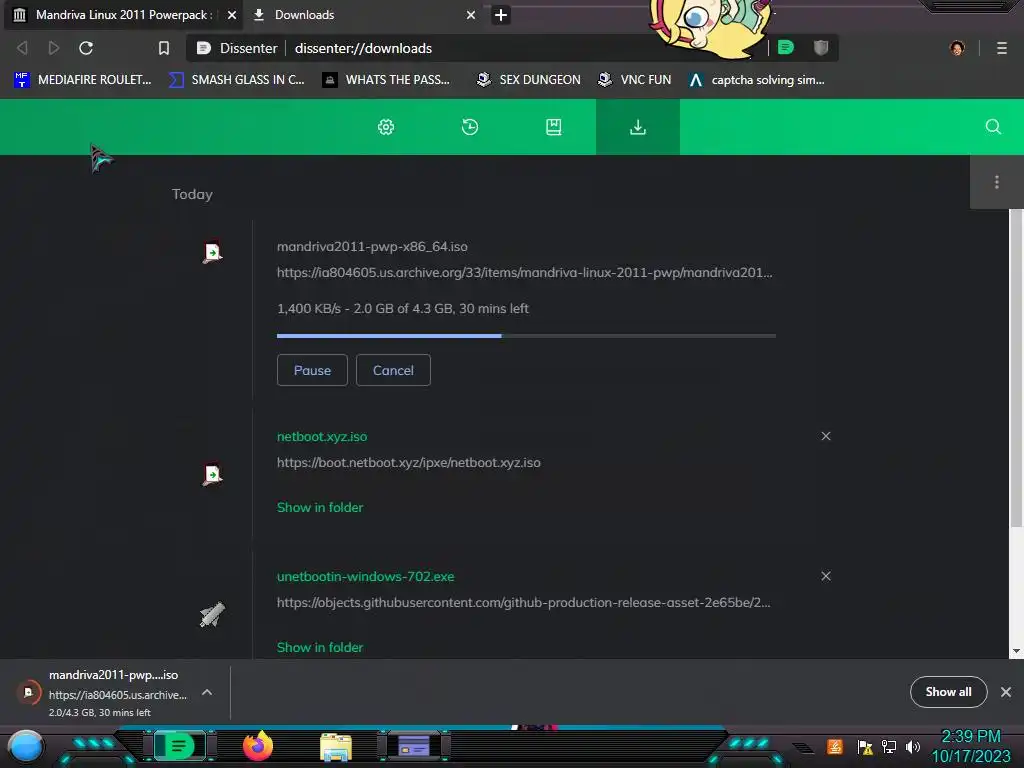Select Downloads tab icon in green toolbar
1024x768 pixels.
(637, 127)
